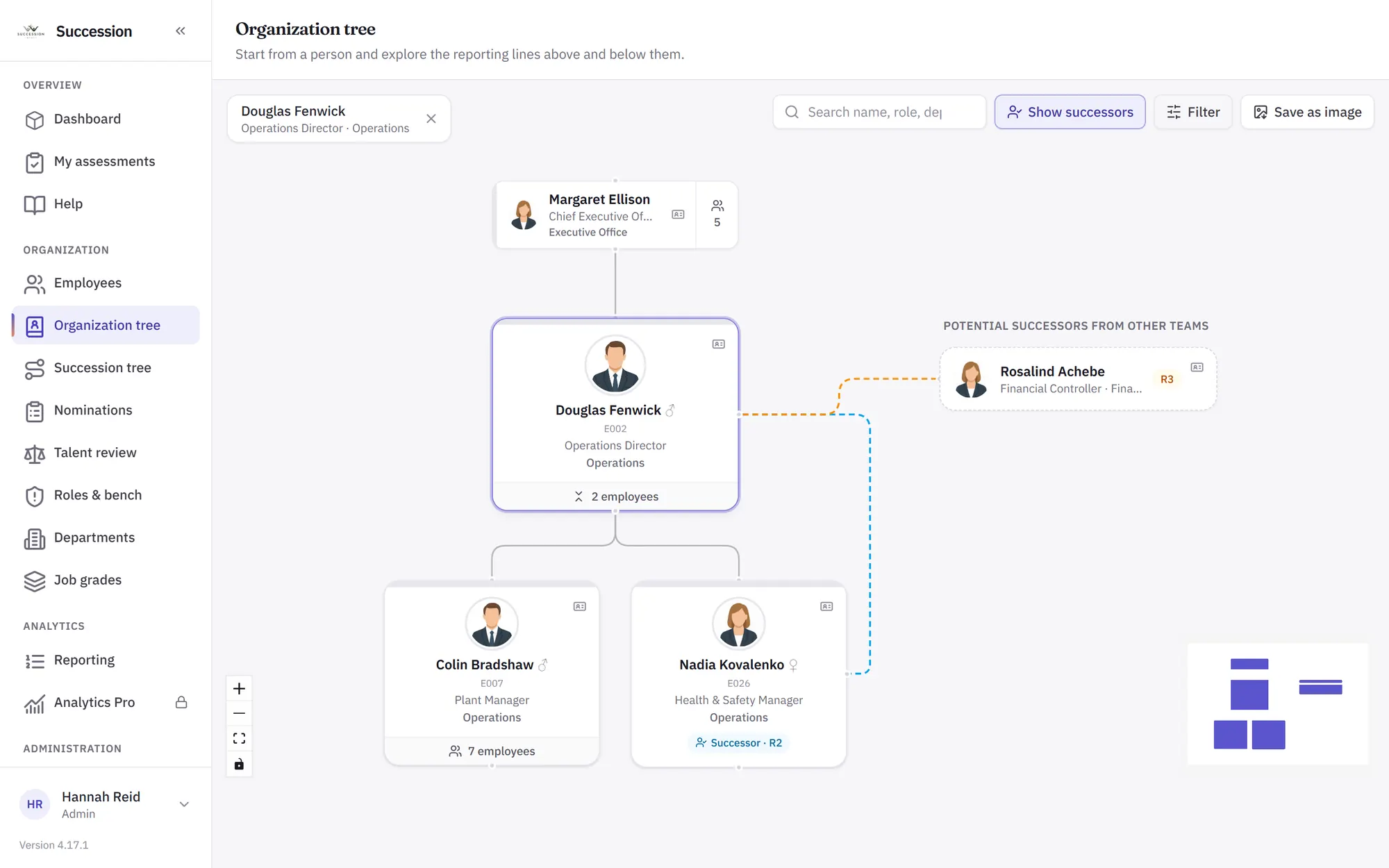Go to My assessments
The width and height of the screenshot is (1389, 868).
[106, 162]
